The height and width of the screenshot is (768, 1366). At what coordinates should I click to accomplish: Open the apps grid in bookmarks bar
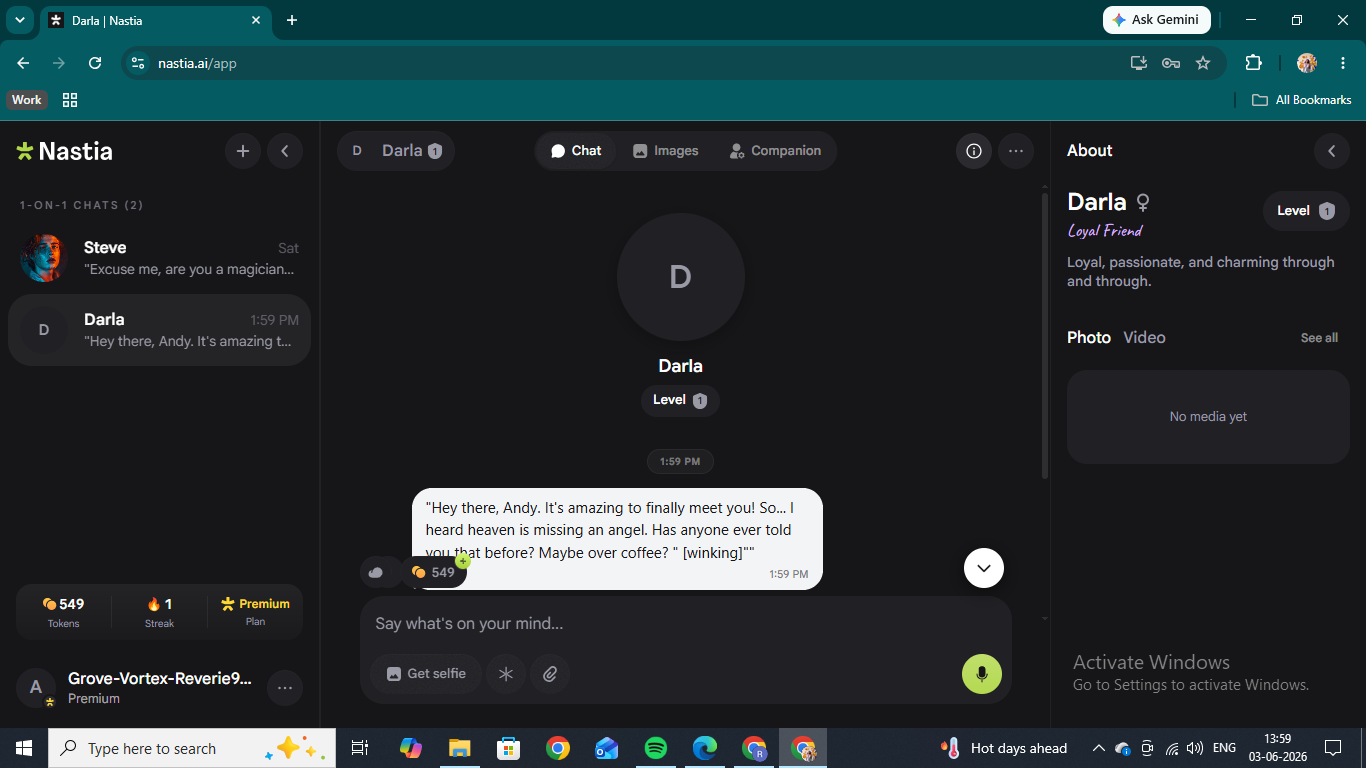(x=70, y=100)
